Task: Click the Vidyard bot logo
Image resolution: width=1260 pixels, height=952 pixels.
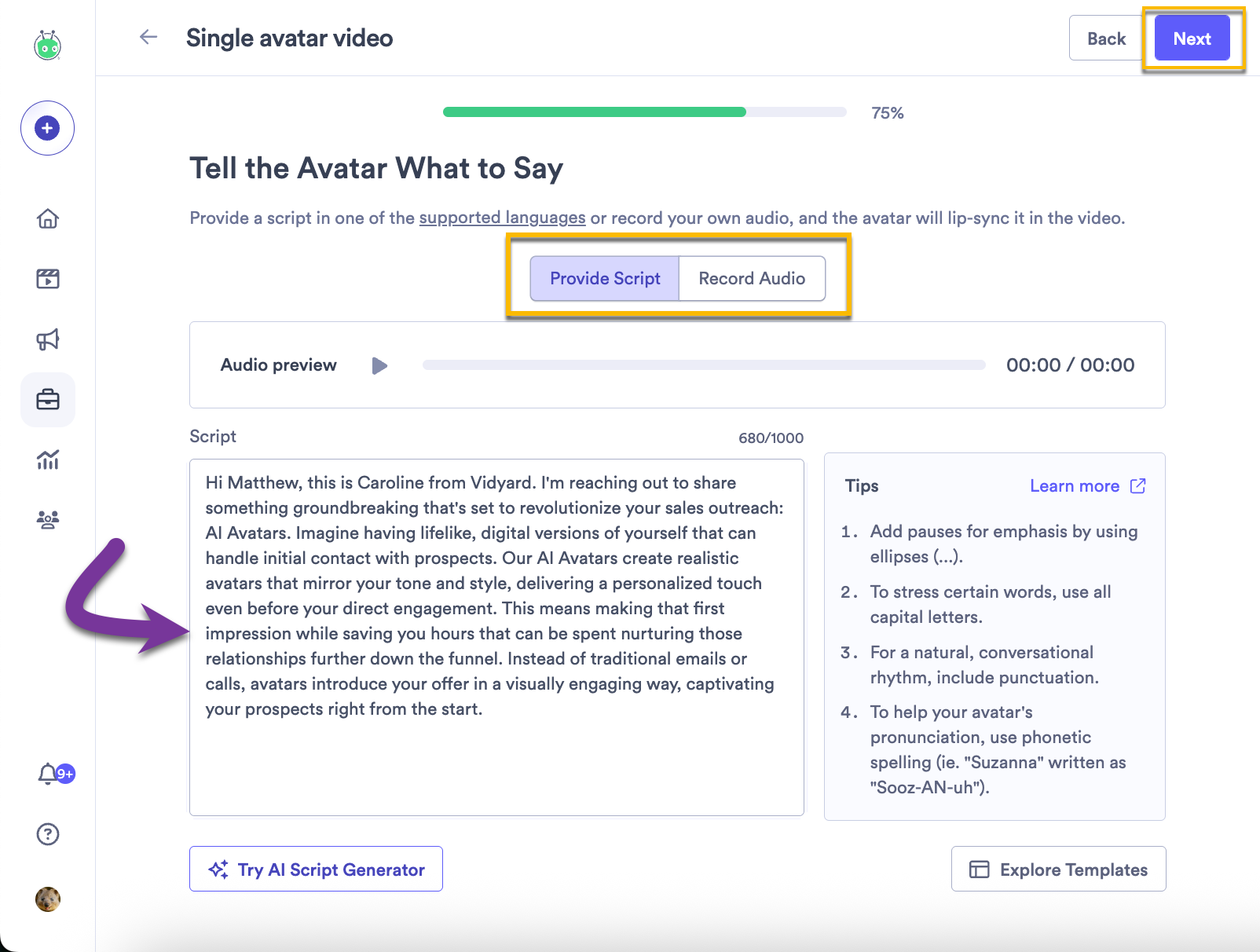Action: tap(47, 46)
